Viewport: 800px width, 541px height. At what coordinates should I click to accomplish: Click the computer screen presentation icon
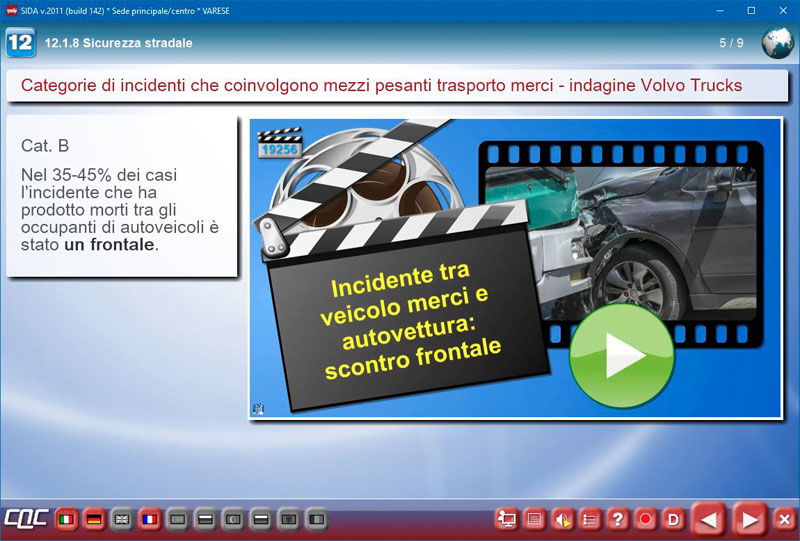507,519
